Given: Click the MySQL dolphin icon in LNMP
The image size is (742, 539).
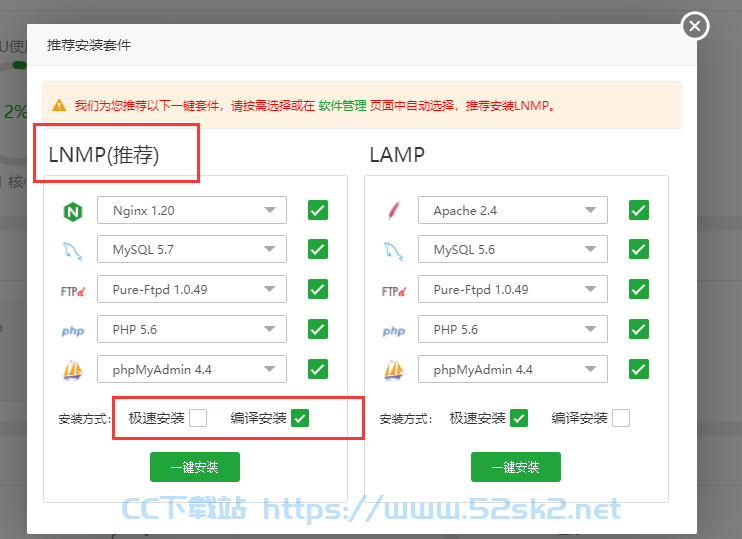Looking at the screenshot, I should [72, 251].
